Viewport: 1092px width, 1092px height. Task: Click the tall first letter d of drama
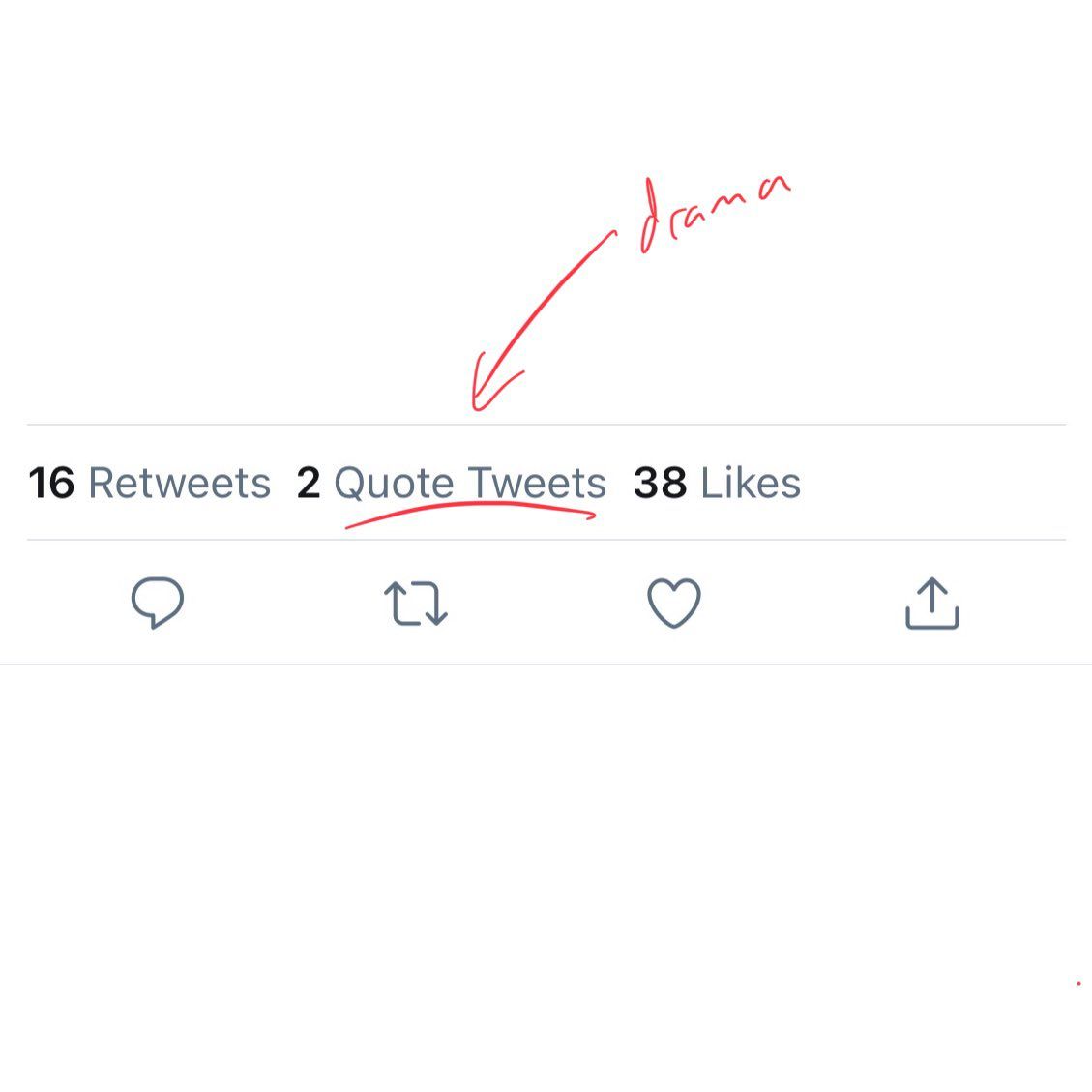(x=651, y=216)
